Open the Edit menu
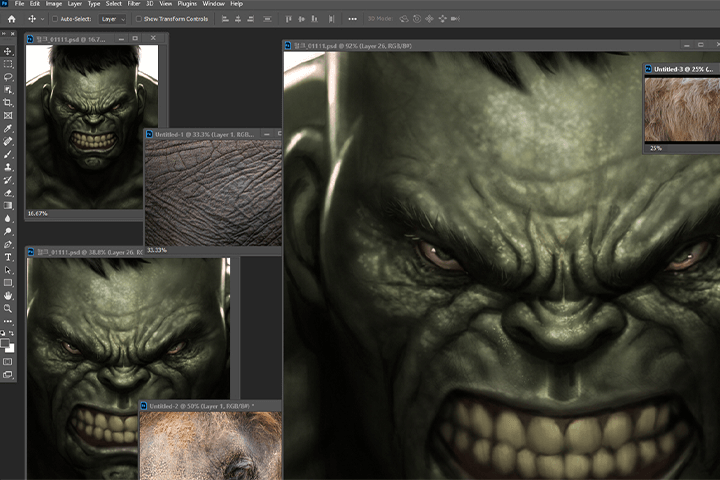This screenshot has width=720, height=480. [x=35, y=4]
